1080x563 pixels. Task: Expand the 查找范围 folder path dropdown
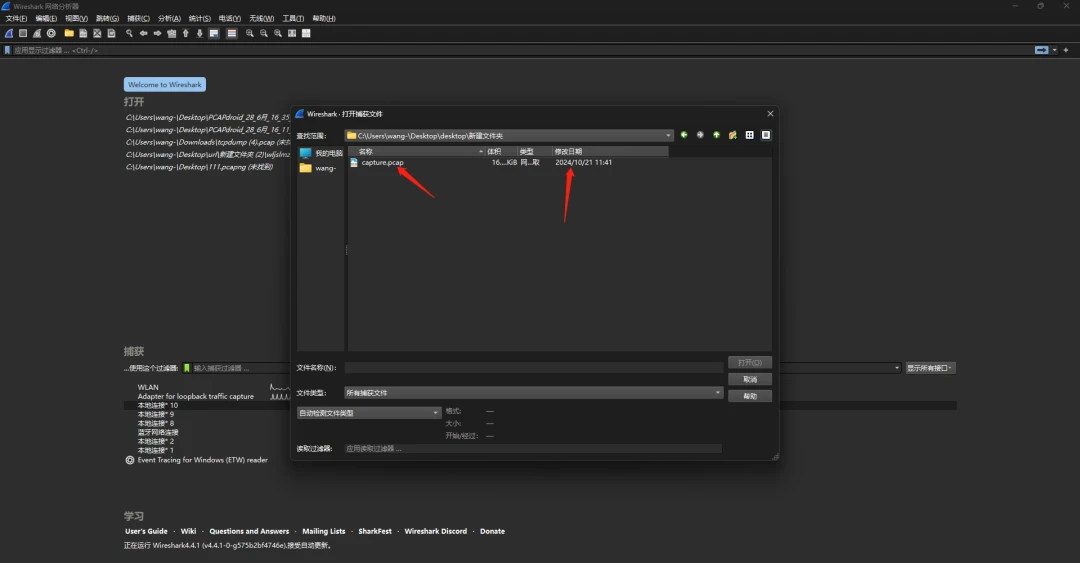point(668,135)
